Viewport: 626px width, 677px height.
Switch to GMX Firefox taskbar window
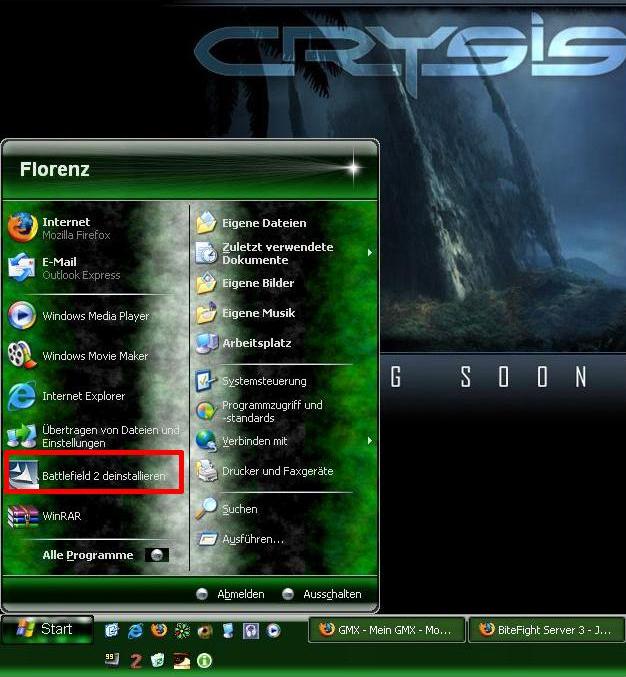[x=387, y=630]
